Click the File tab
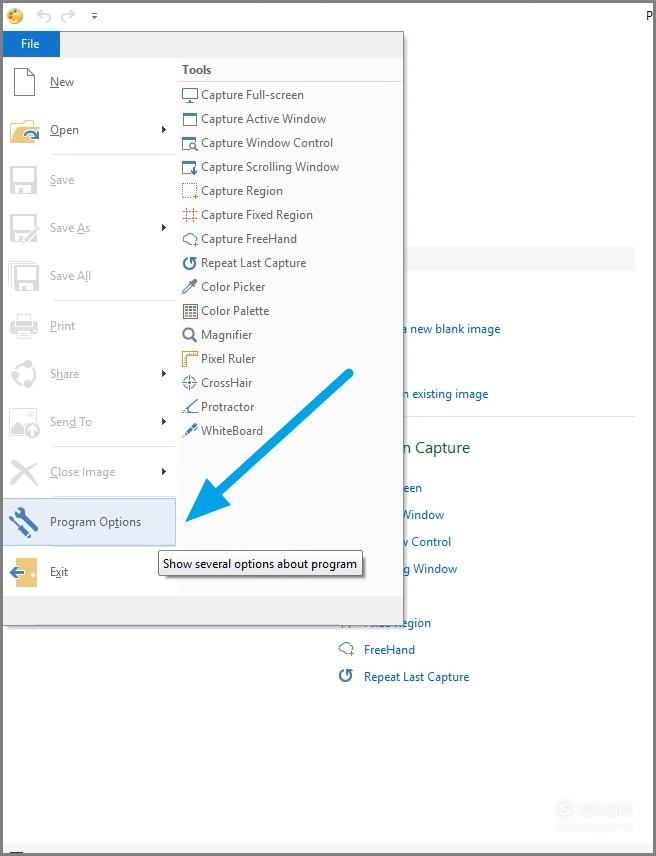The height and width of the screenshot is (856, 656). (31, 44)
